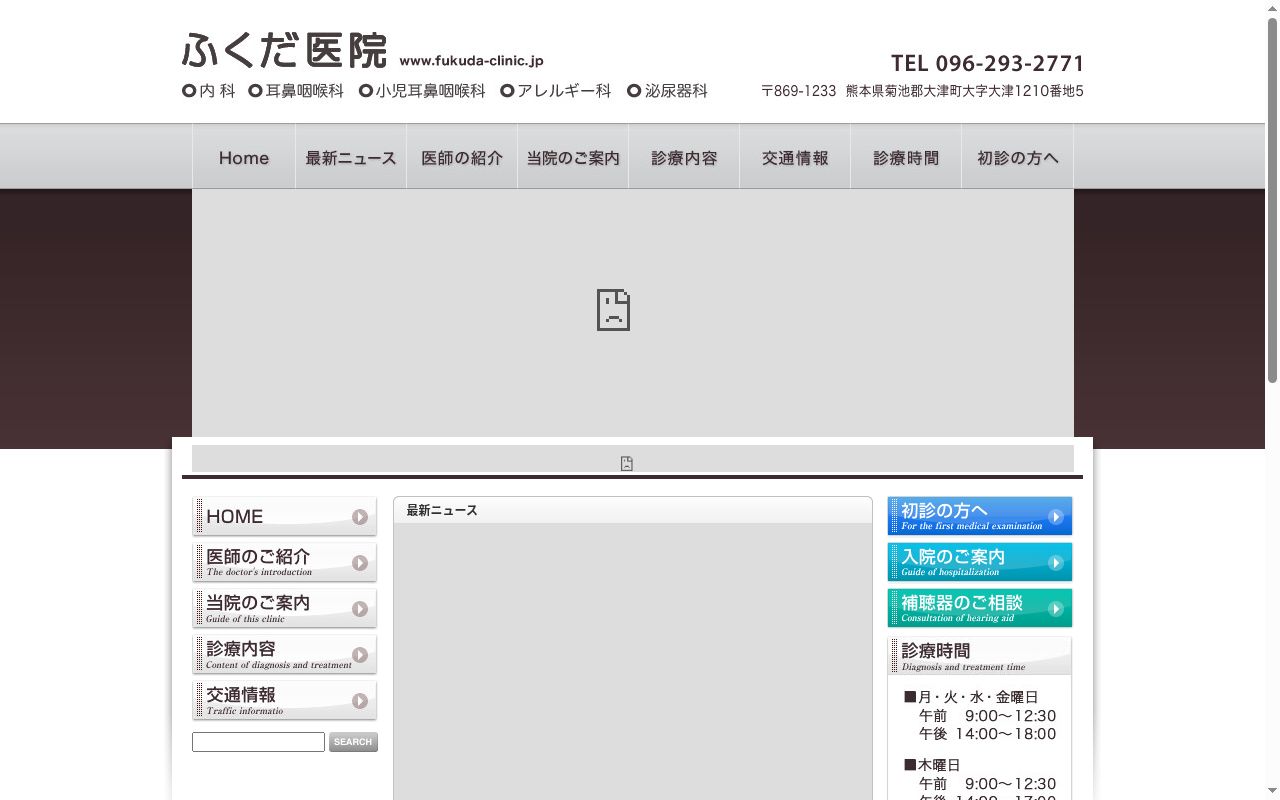
Task: Click the arrow icon on 入院のご案内 banner
Action: pos(1055,563)
